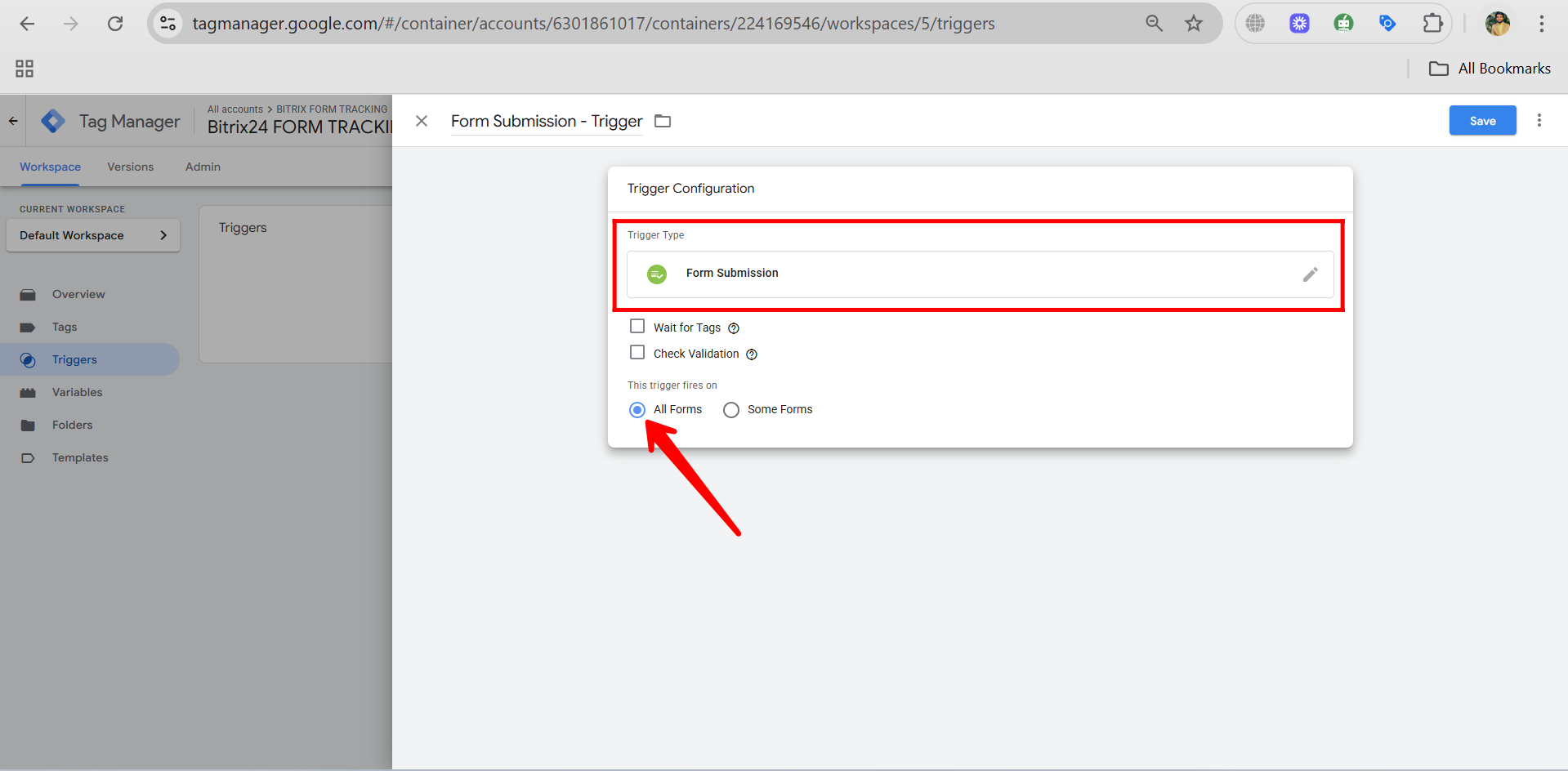The image size is (1568, 771).
Task: Bookmark this page with the star icon
Action: (x=1194, y=24)
